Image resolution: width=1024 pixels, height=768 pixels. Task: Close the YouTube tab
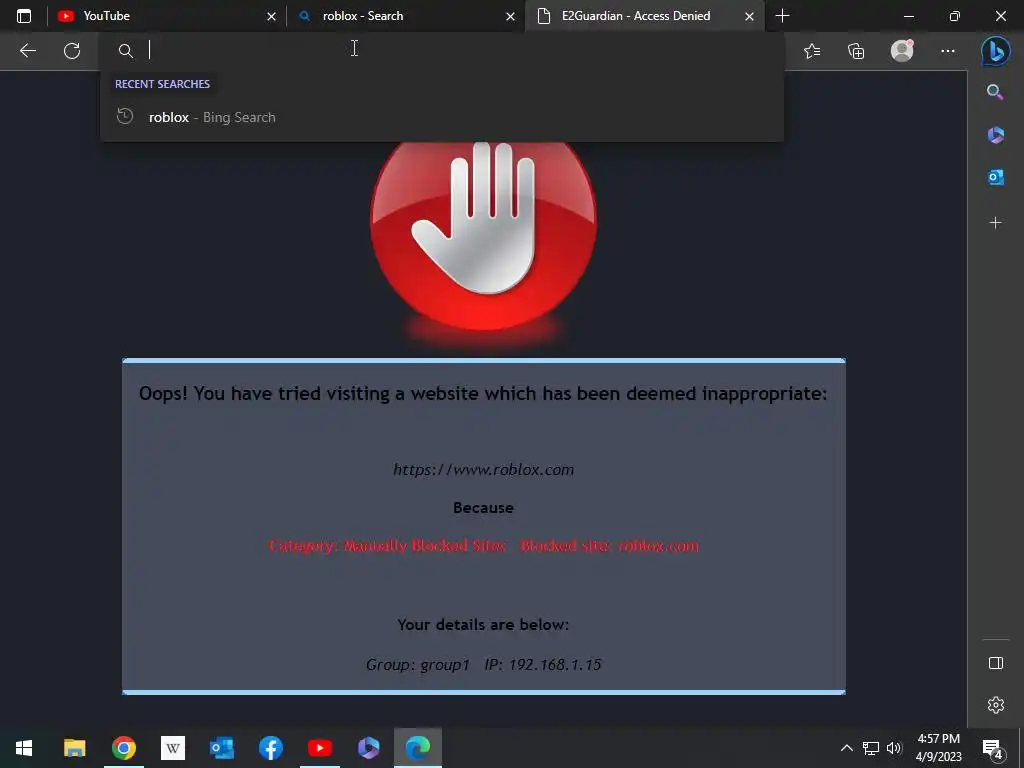(271, 16)
